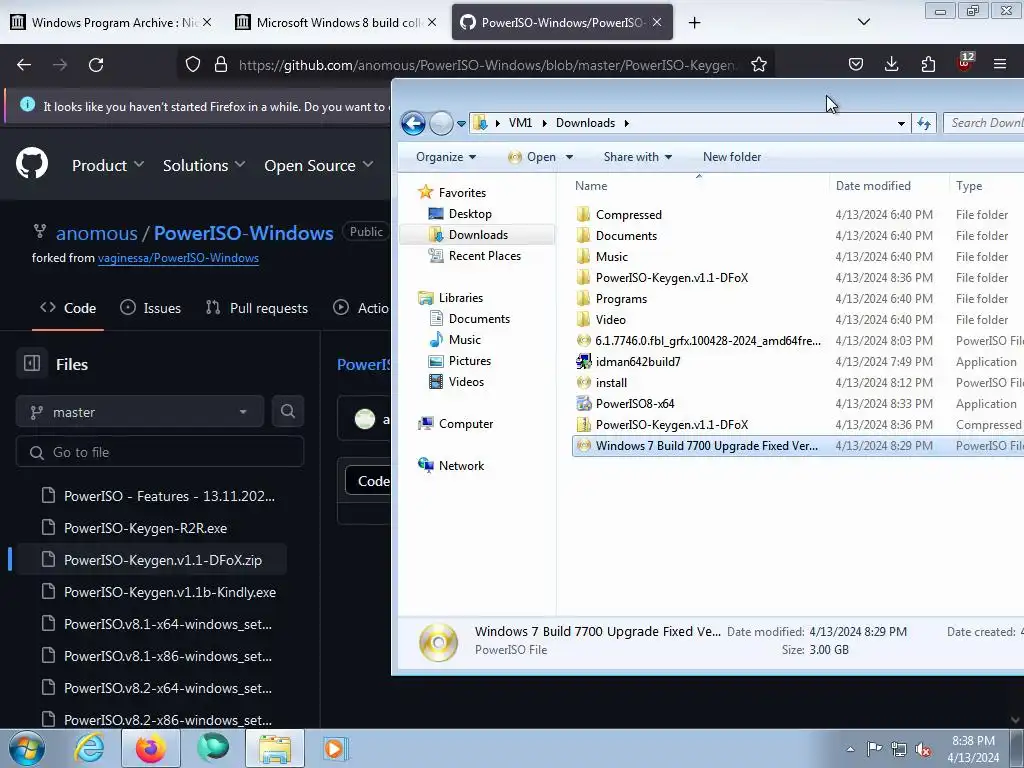
Task: Collapse the GitHub Files side panel icon
Action: [x=31, y=364]
